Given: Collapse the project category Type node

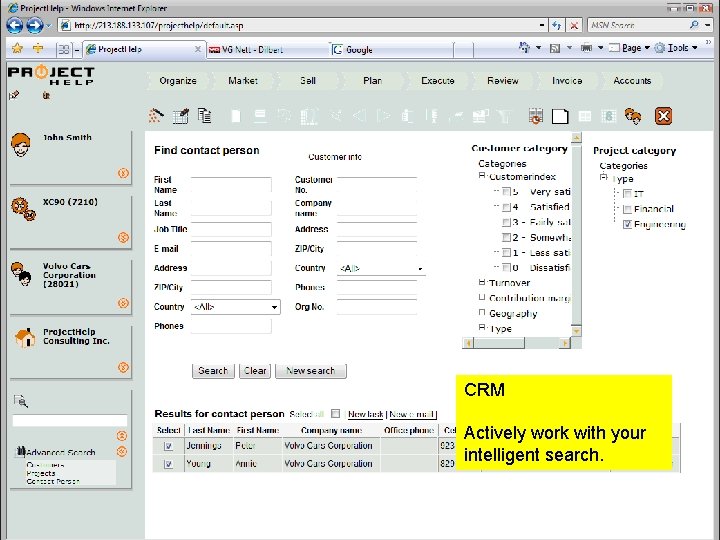Looking at the screenshot, I should pos(603,177).
